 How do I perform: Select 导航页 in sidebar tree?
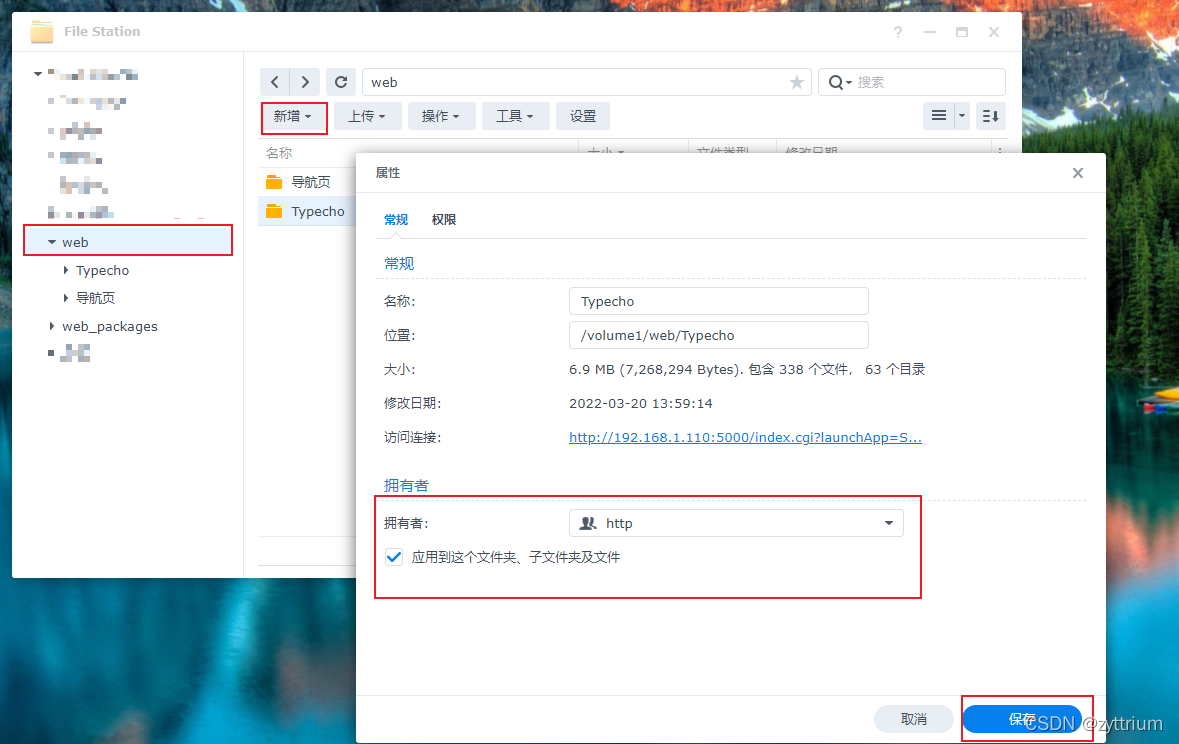point(95,298)
